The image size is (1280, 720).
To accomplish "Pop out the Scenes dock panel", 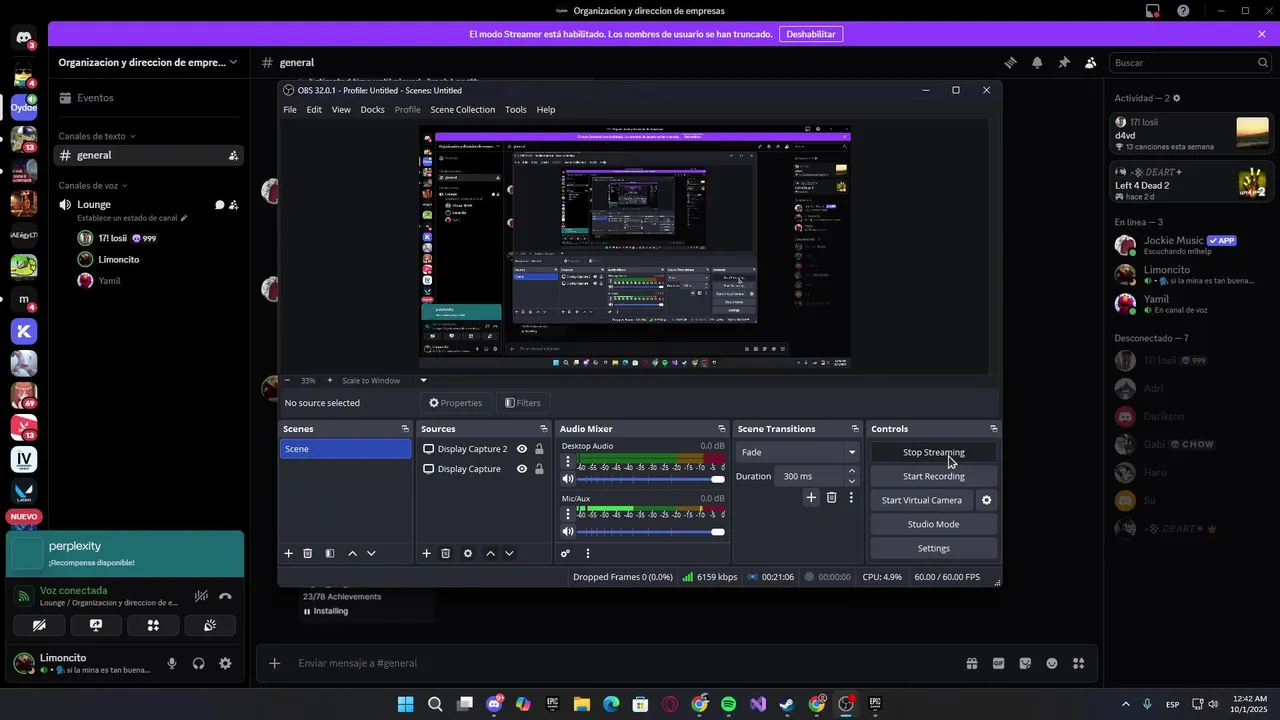I will point(405,429).
